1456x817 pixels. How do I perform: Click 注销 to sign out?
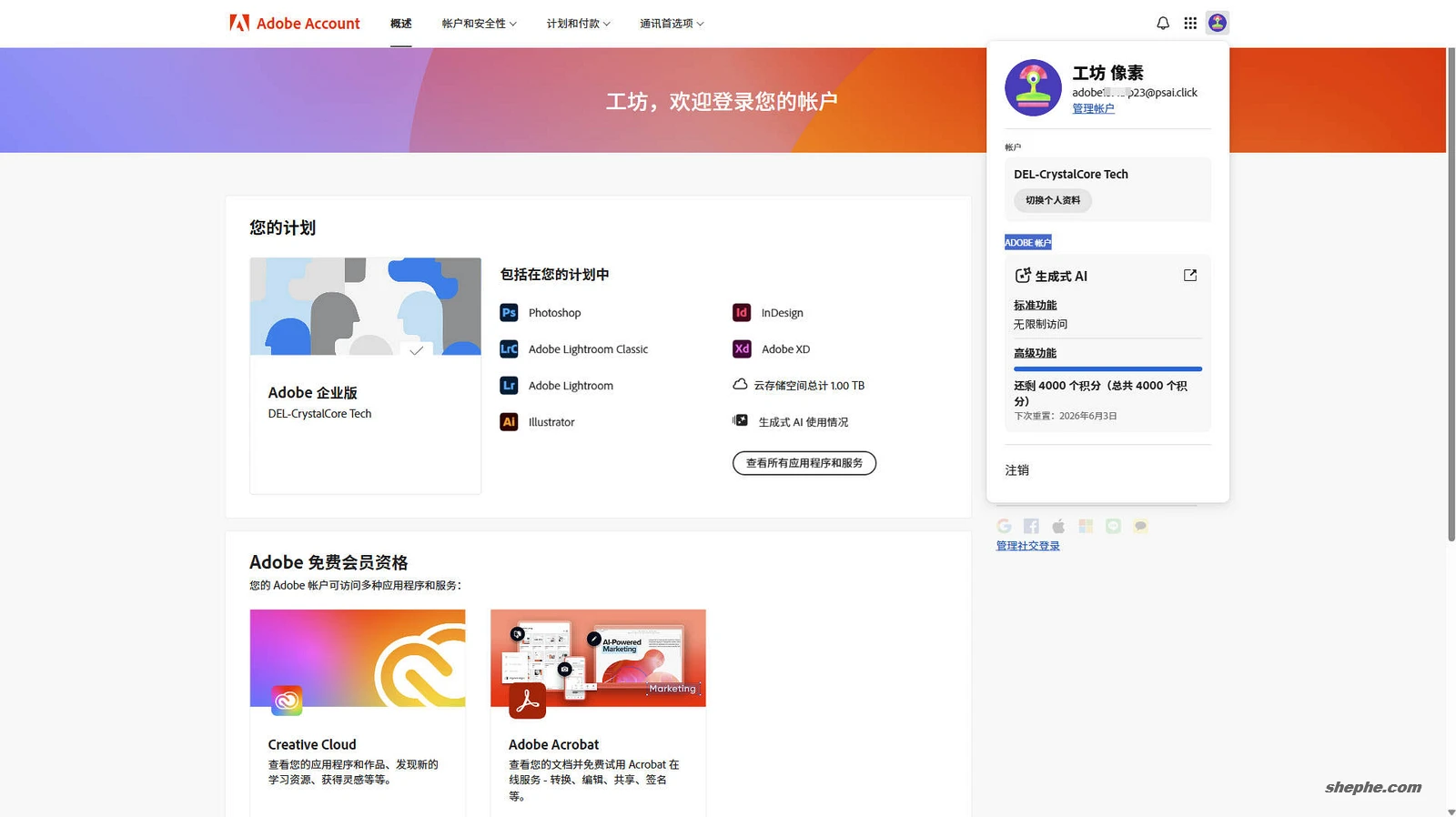click(x=1016, y=470)
